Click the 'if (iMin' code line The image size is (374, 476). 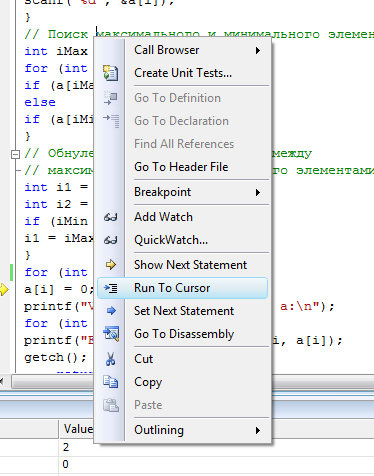pyautogui.click(x=56, y=221)
